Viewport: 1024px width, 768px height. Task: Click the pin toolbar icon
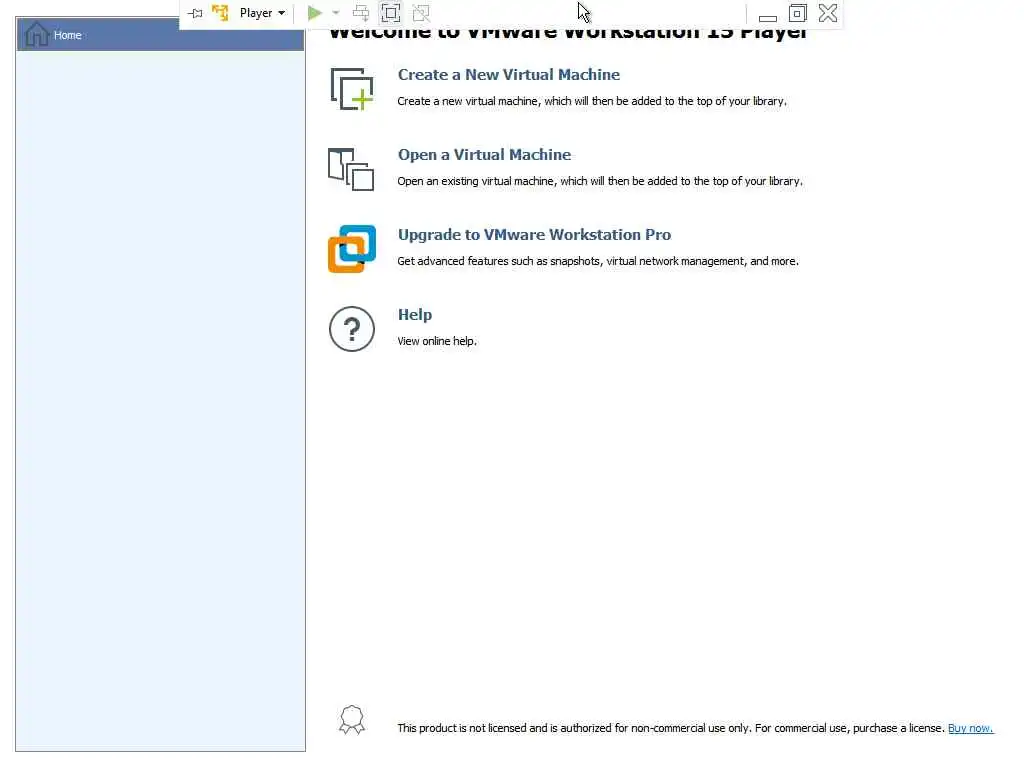coord(195,13)
